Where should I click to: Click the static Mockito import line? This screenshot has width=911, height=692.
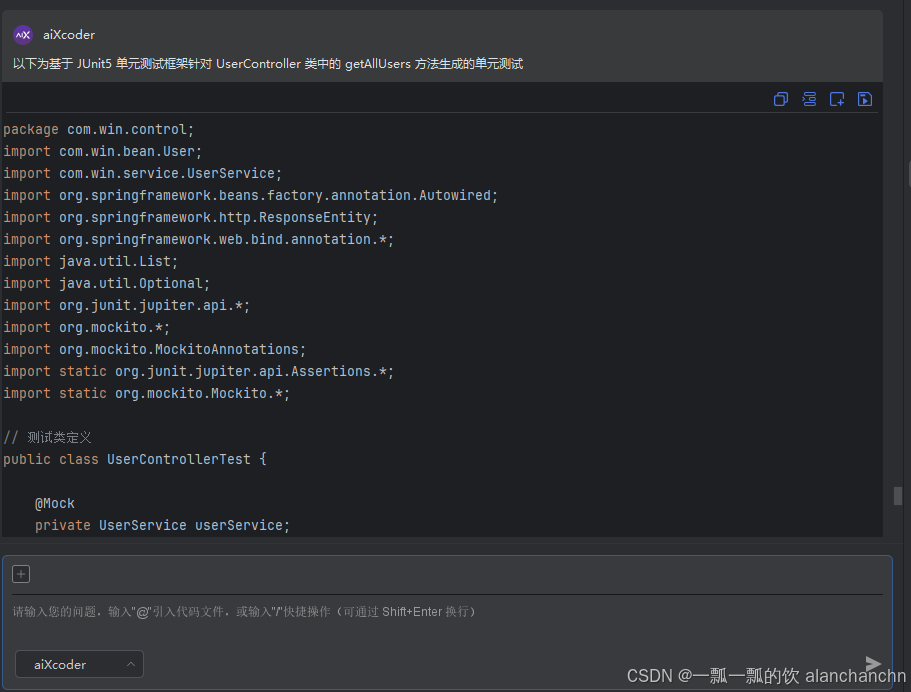146,393
